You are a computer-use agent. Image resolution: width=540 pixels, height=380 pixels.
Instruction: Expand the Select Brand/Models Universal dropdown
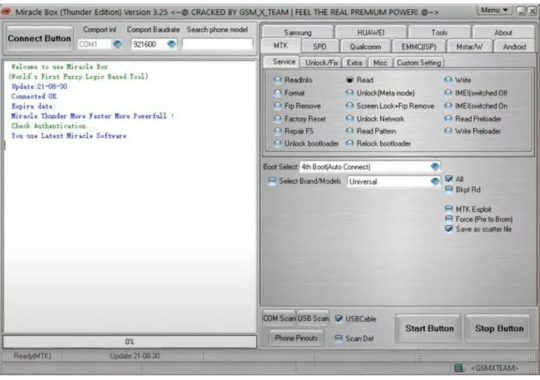click(435, 181)
